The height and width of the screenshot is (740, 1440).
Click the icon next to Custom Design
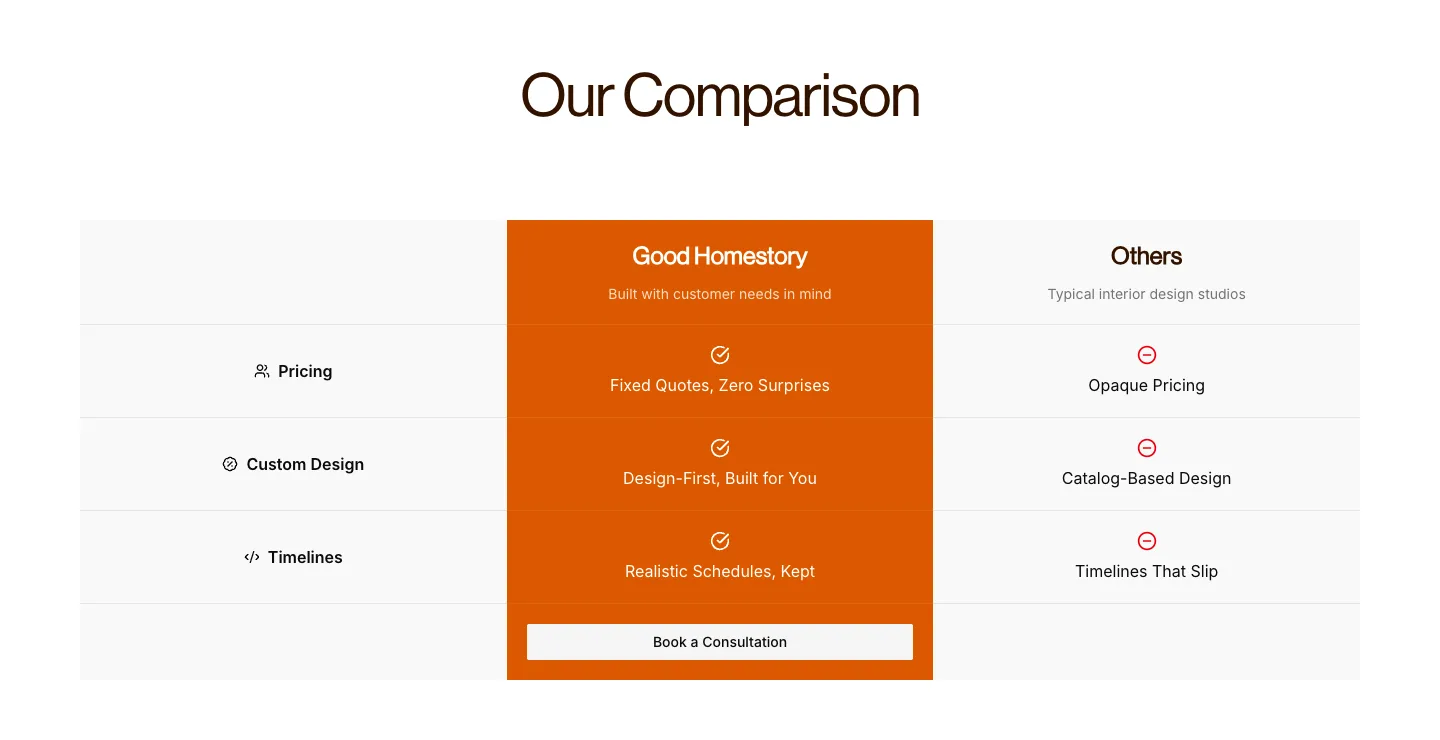(230, 464)
